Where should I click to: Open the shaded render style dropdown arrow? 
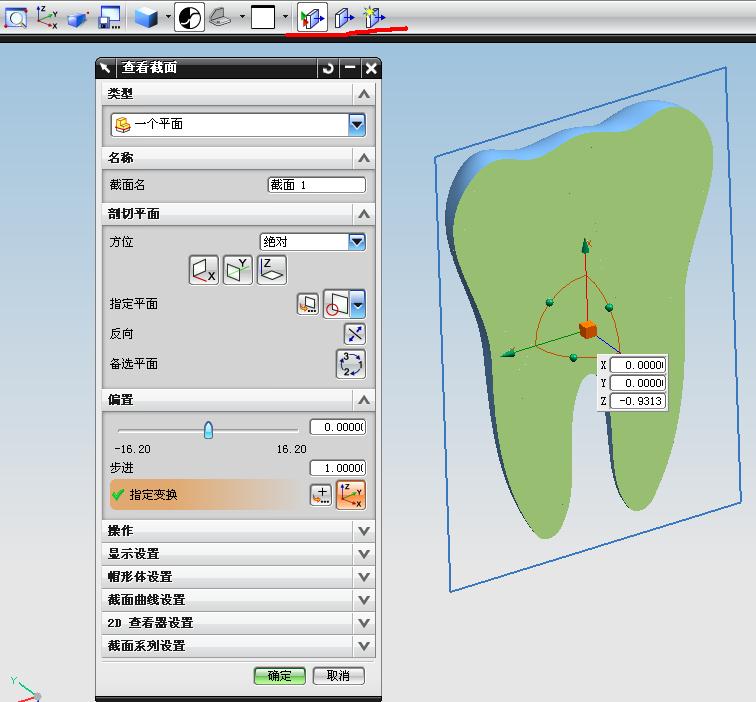tap(168, 17)
